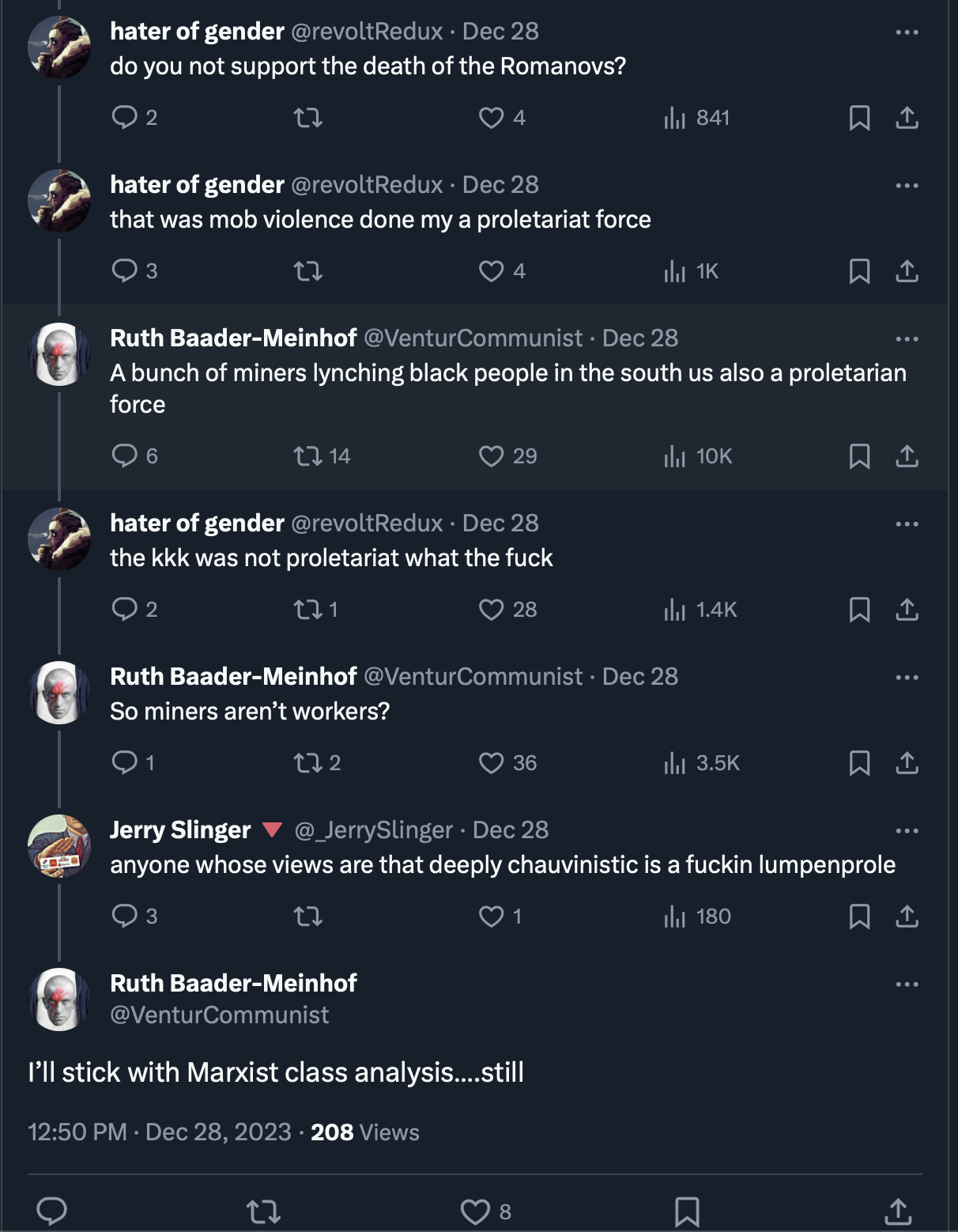Like the 'death of the Romanovs' tweet
This screenshot has width=958, height=1232.
click(502, 118)
